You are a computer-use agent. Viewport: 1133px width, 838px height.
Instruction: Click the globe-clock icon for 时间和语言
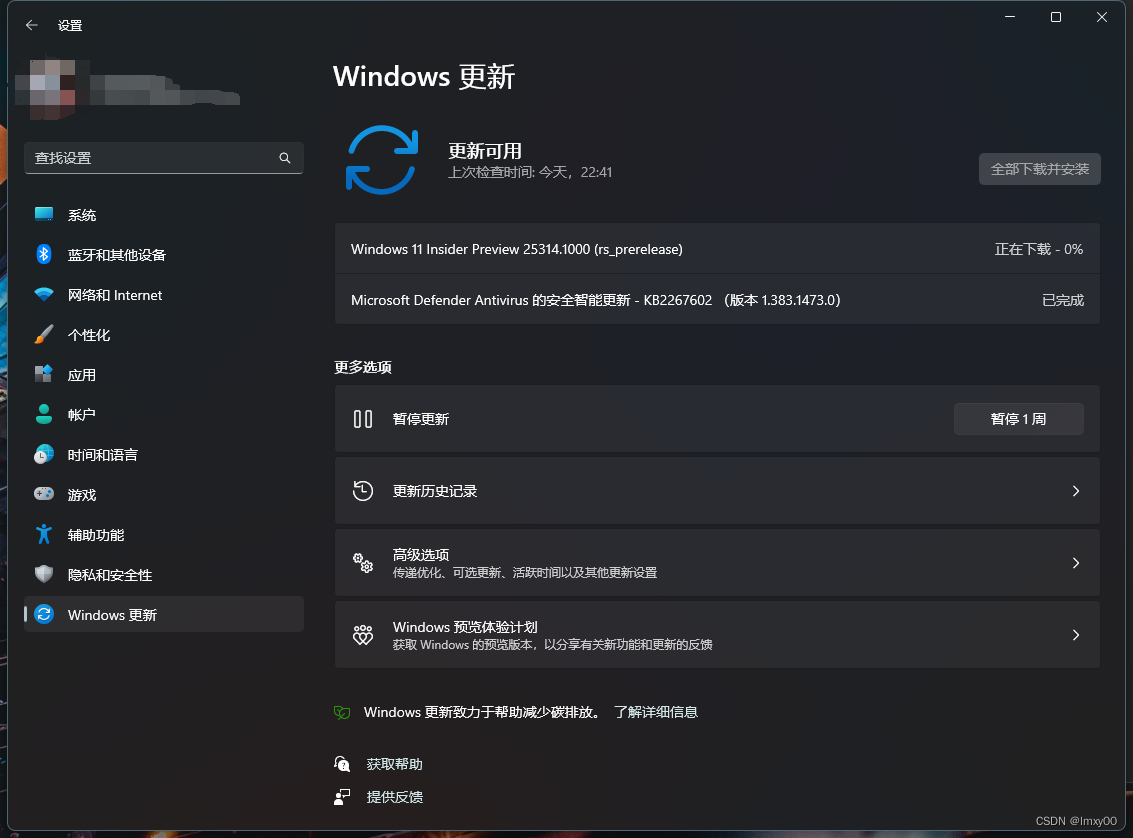44,454
